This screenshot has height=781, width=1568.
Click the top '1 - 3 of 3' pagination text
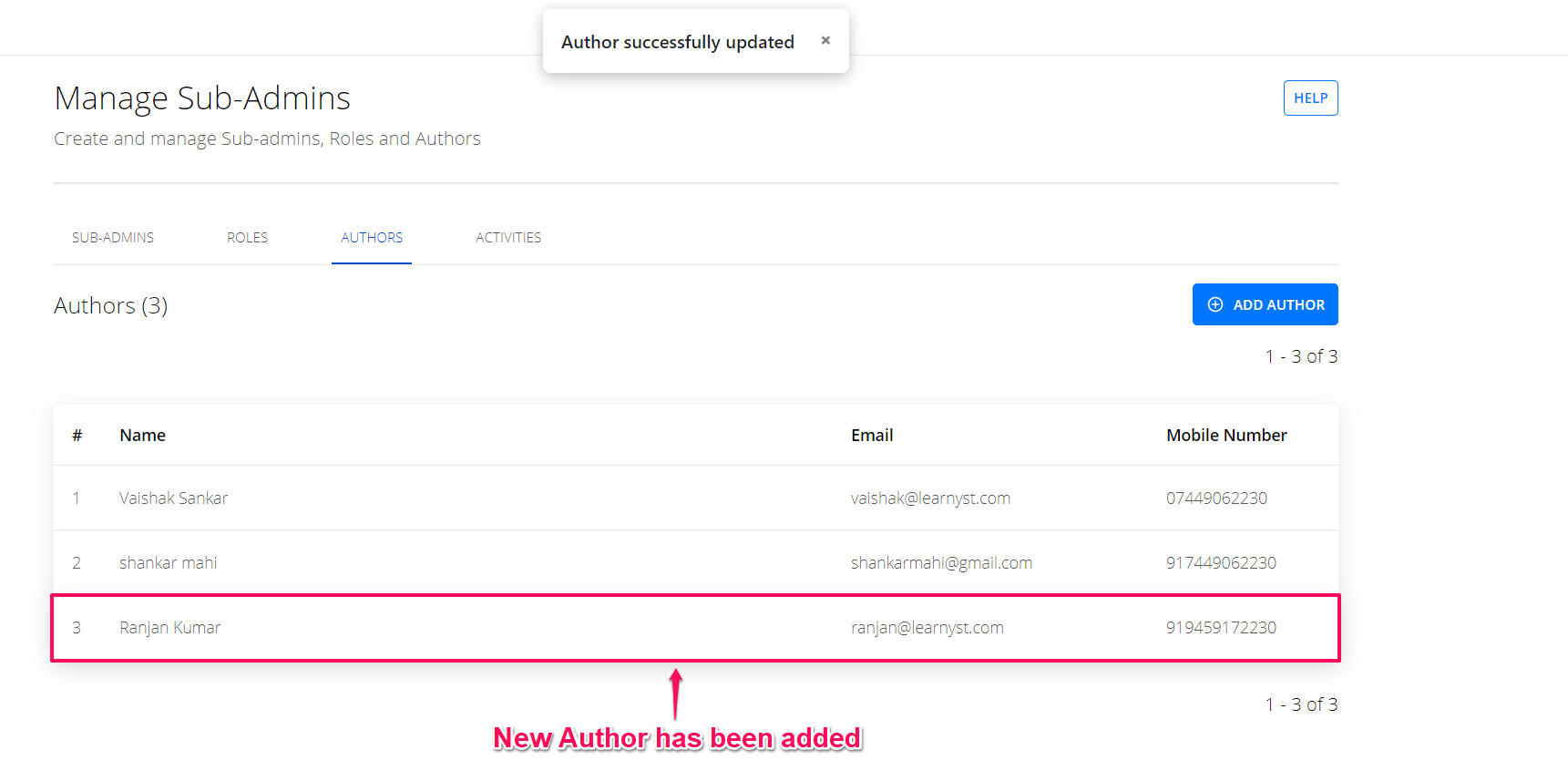(x=1301, y=356)
